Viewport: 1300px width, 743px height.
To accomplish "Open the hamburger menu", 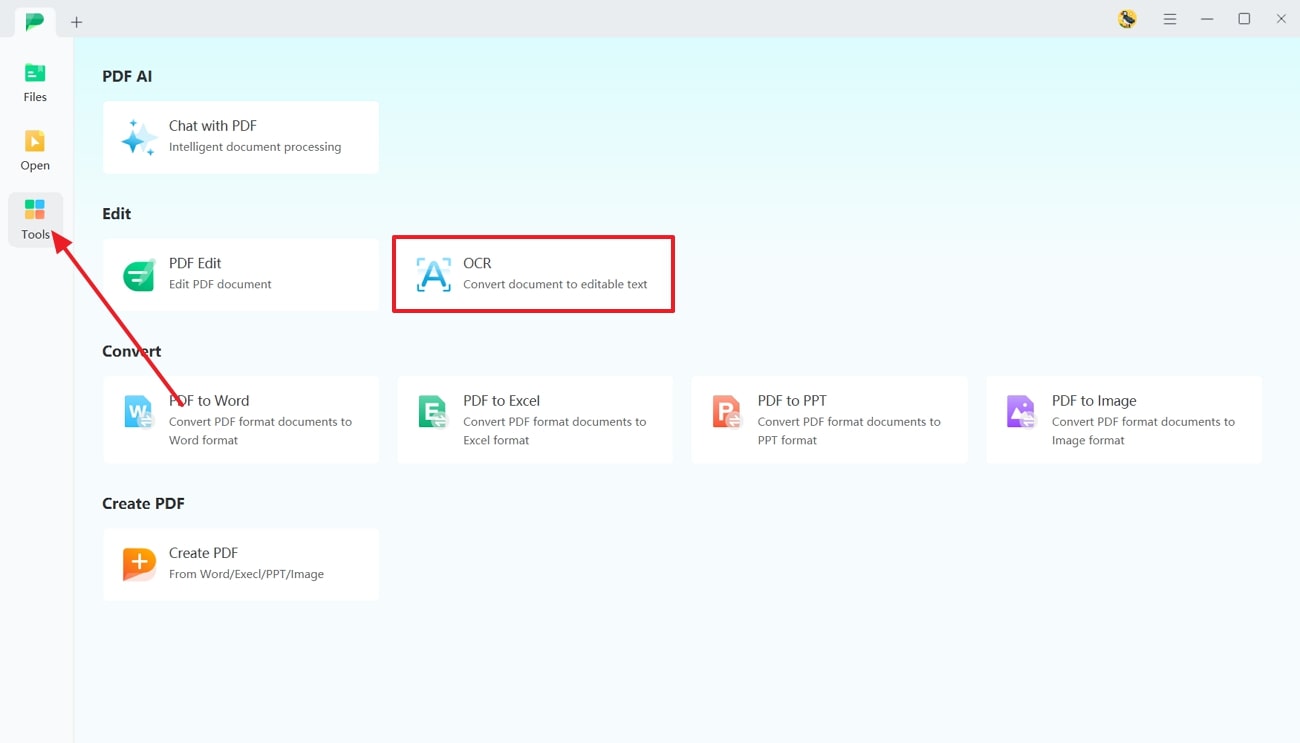I will coord(1169,19).
